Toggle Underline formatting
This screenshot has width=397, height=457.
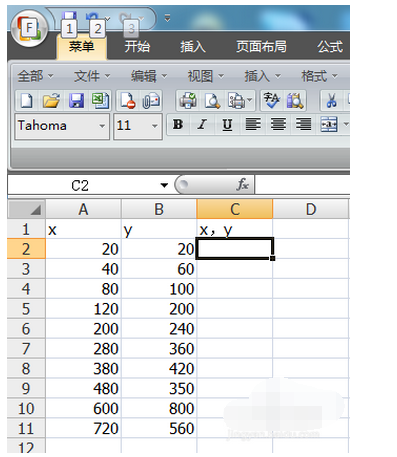(x=227, y=125)
